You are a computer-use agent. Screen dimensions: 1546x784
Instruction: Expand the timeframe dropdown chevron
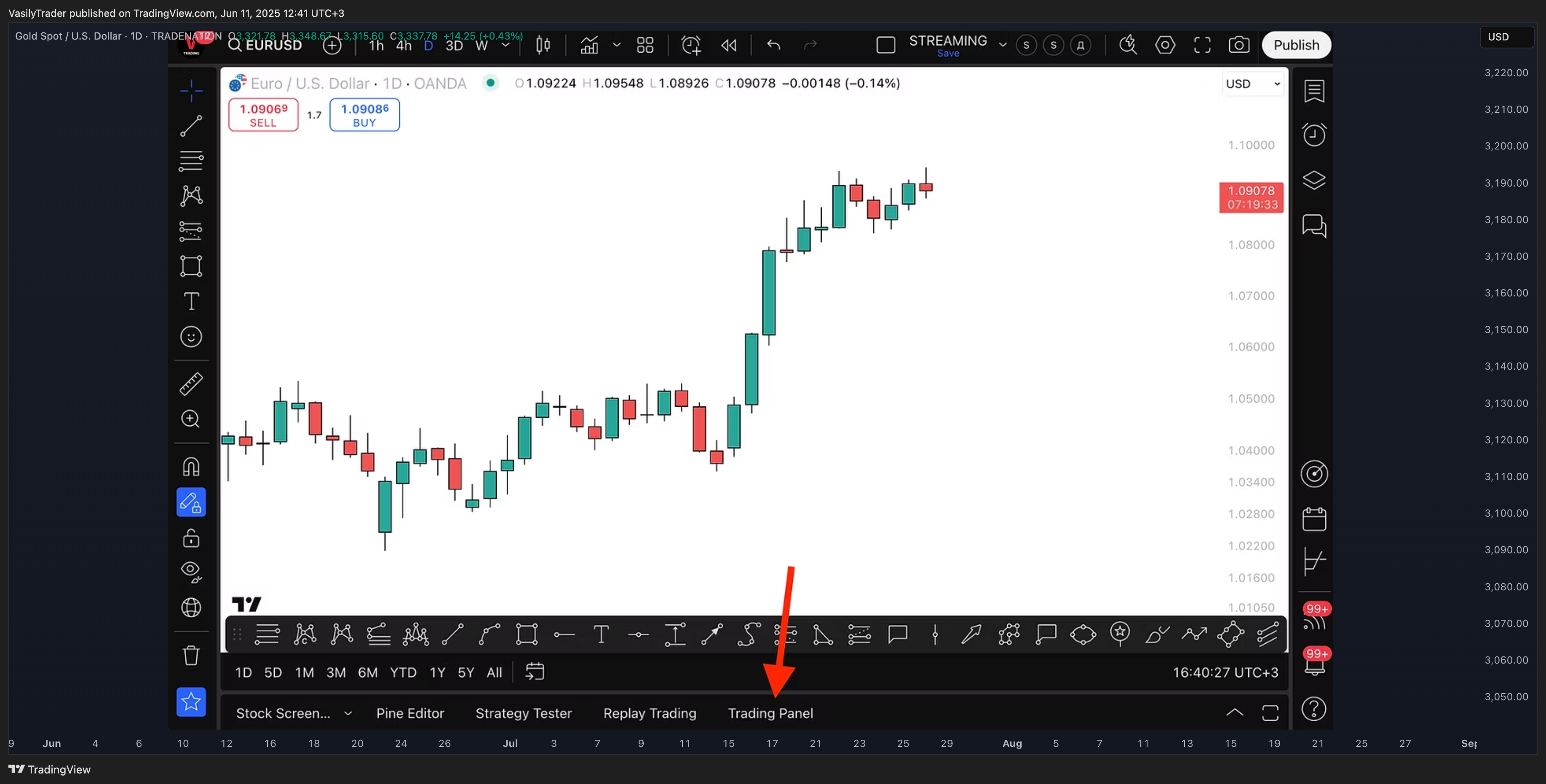coord(506,45)
